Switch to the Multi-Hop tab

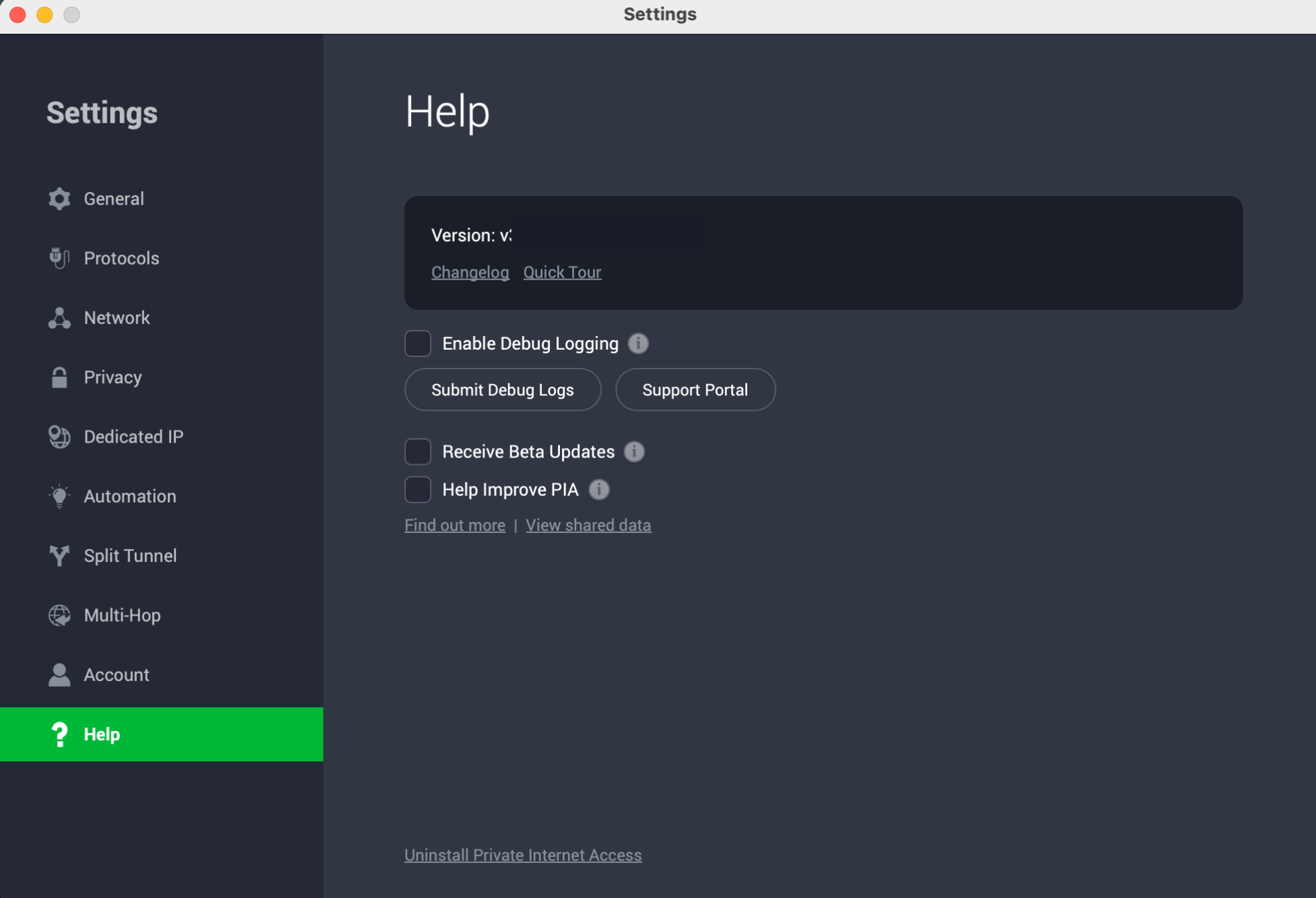point(122,615)
